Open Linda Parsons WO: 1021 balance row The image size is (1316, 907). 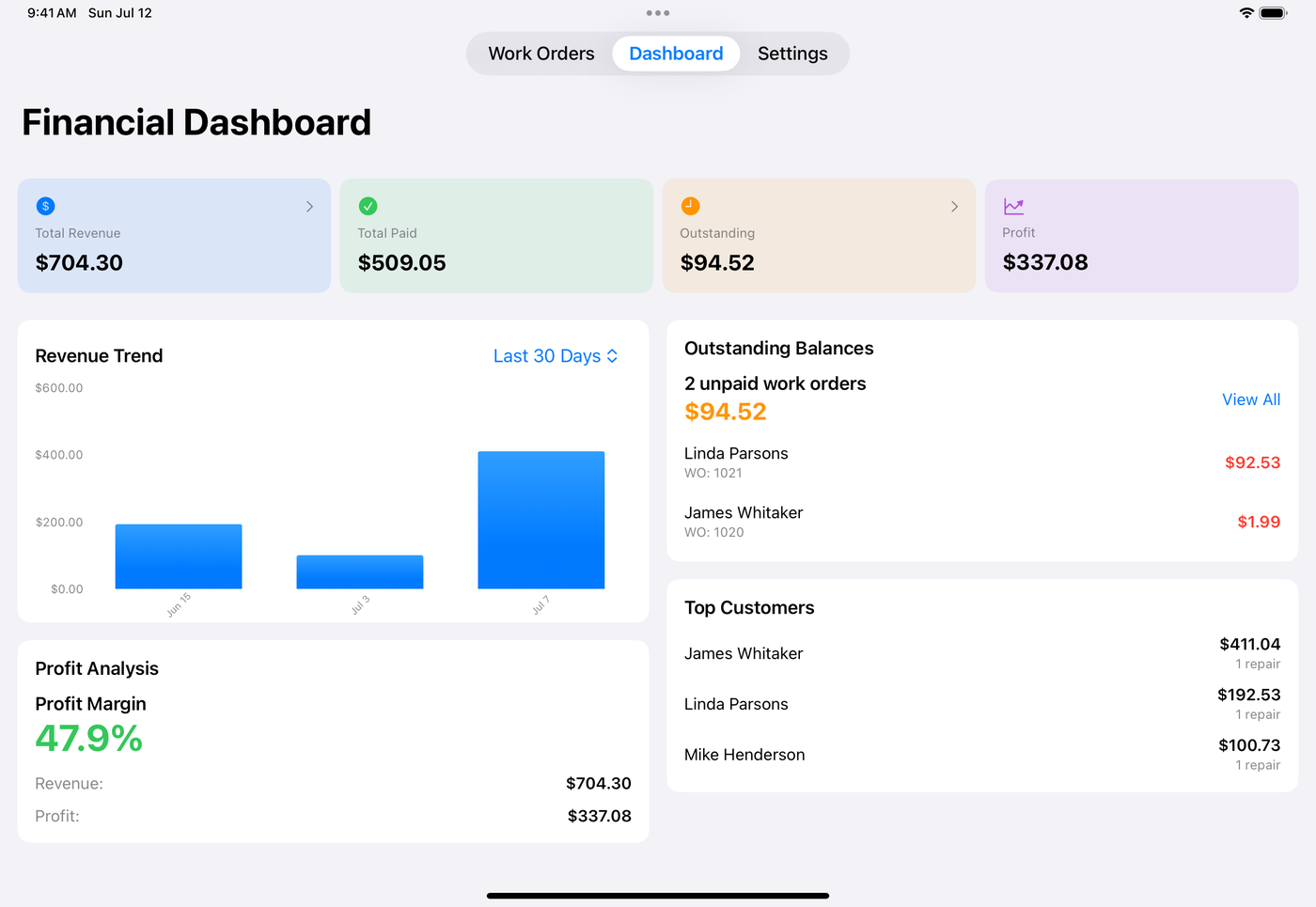[982, 462]
